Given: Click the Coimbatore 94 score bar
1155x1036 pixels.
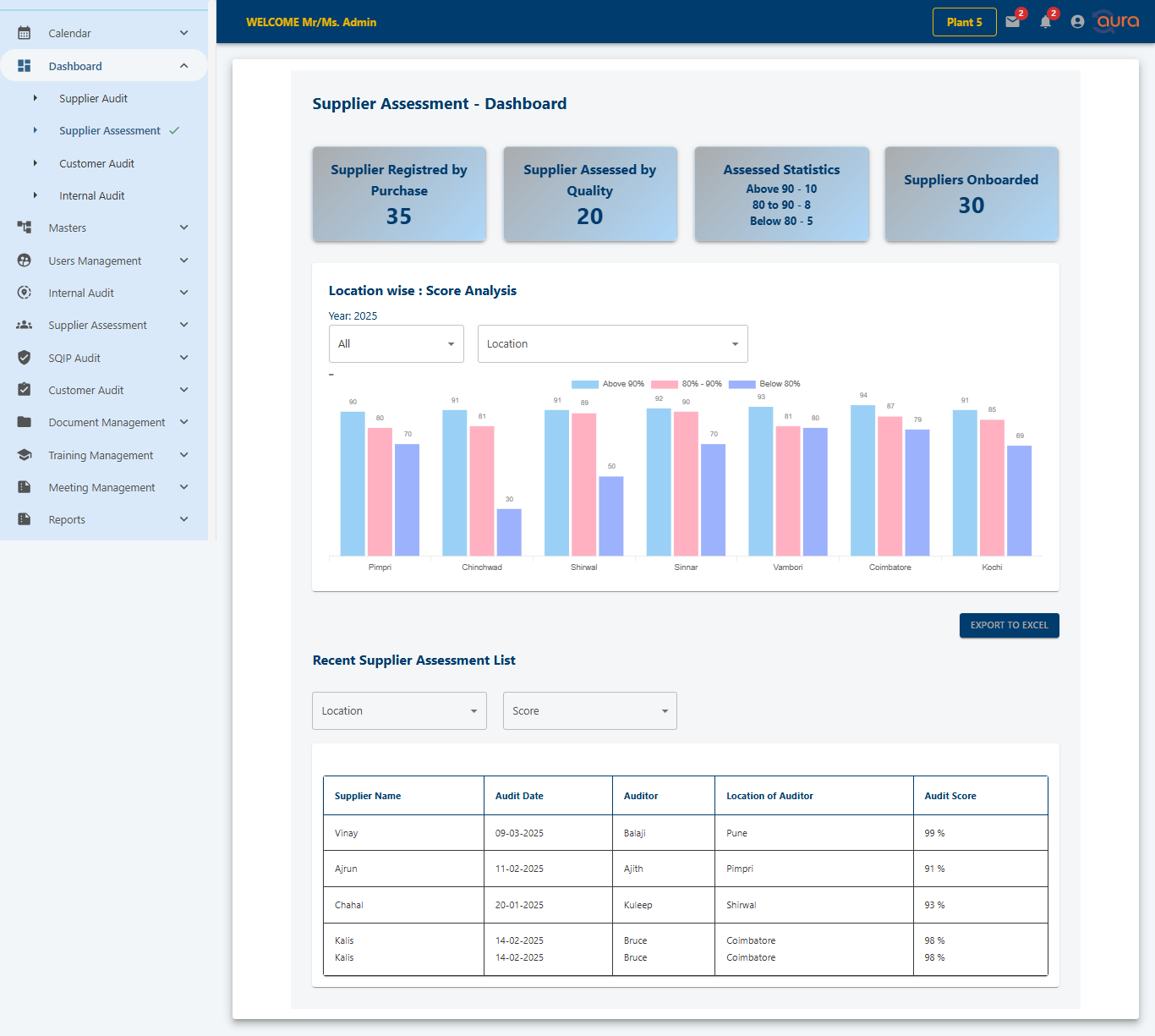Looking at the screenshot, I should coord(862,480).
